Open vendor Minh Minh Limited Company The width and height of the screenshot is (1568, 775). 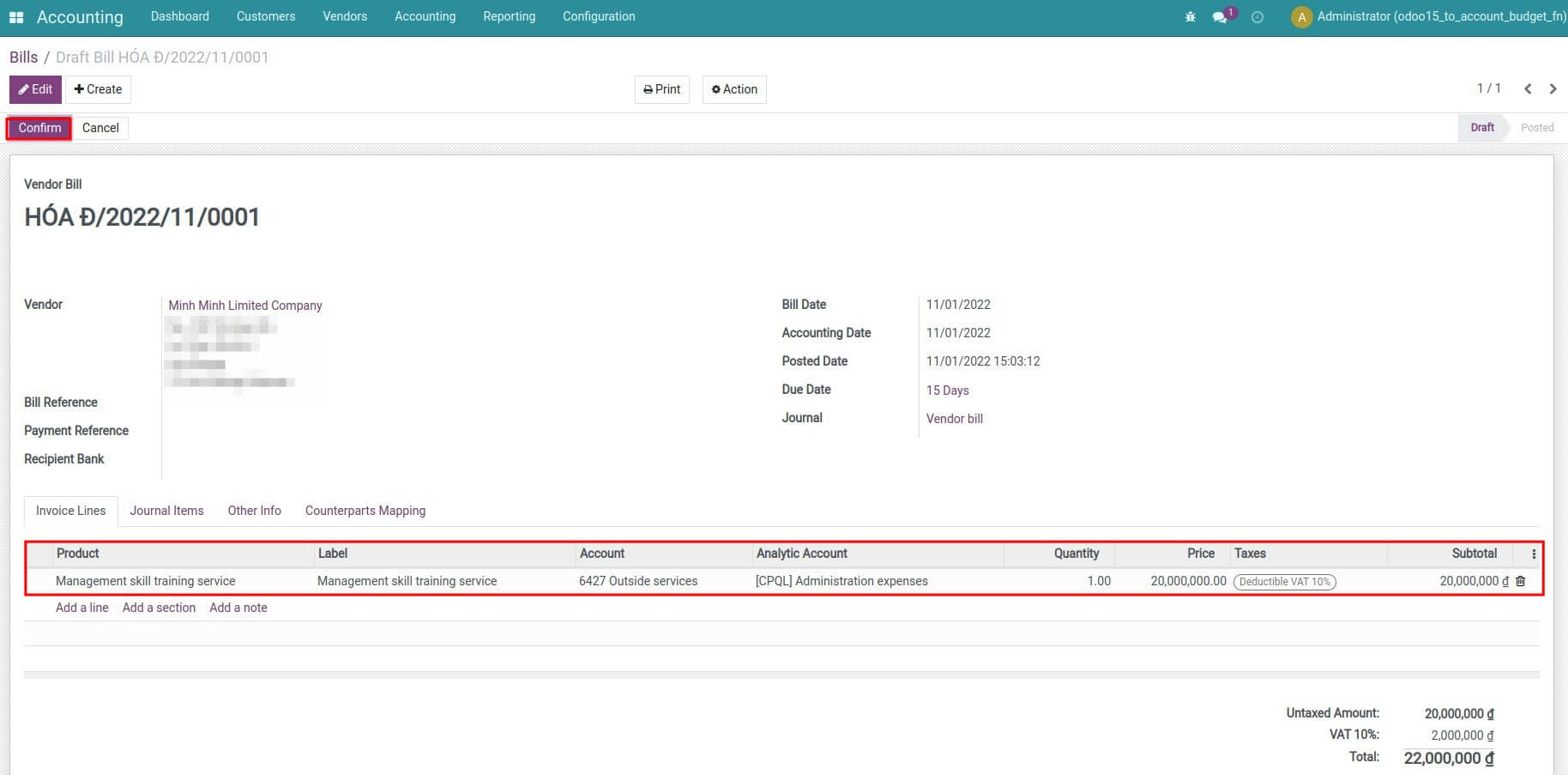click(x=244, y=305)
